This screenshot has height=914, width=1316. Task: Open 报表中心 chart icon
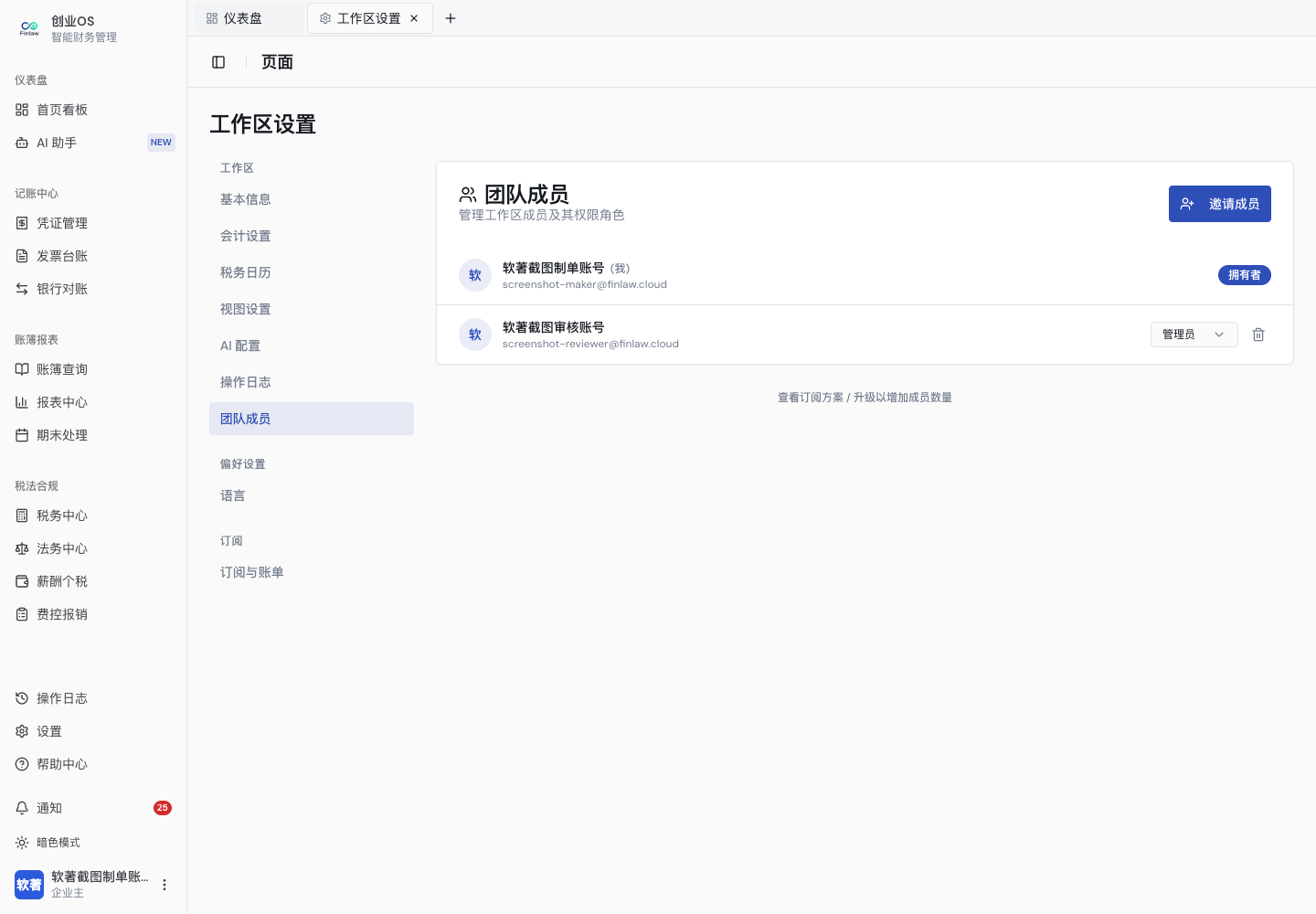pyautogui.click(x=22, y=402)
